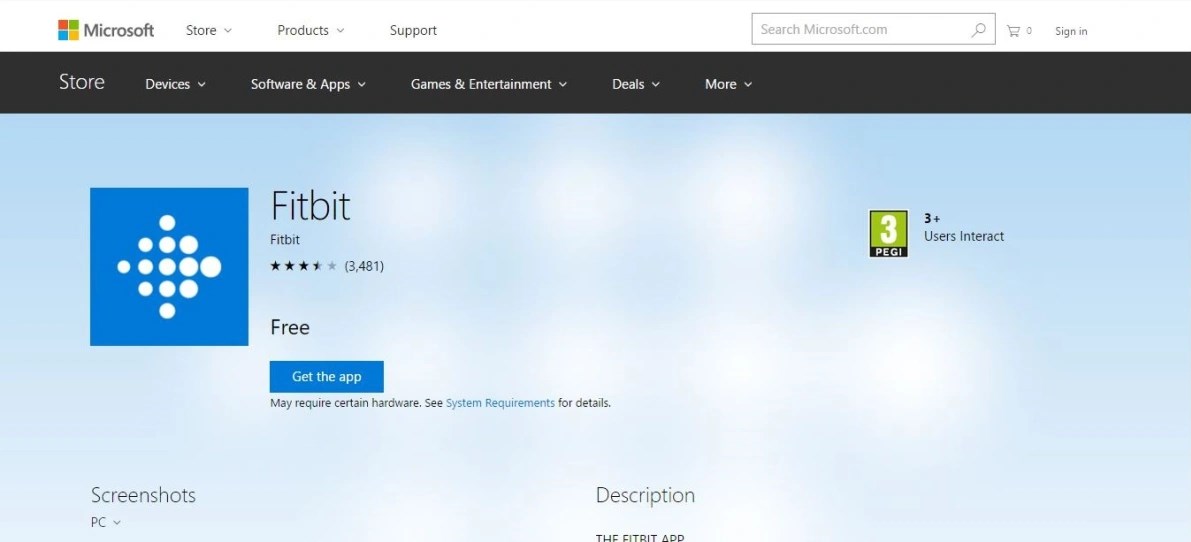Open the System Requirements link
This screenshot has width=1191, height=542.
[x=500, y=403]
